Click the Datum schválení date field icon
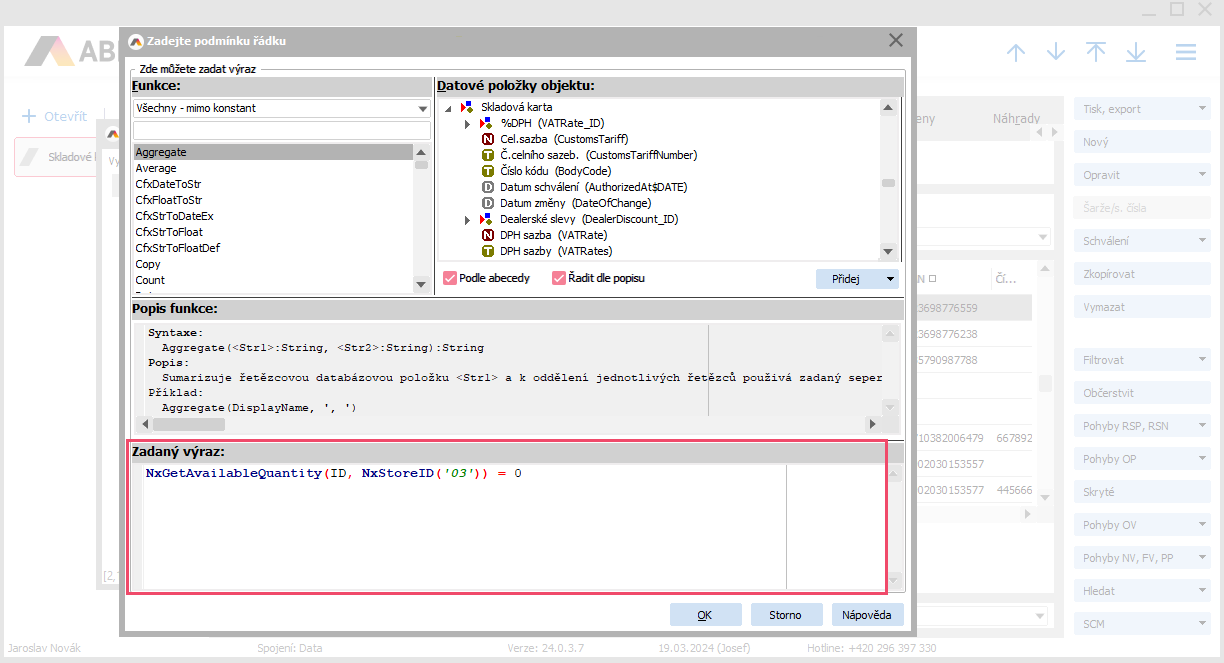Viewport: 1224px width, 663px height. tap(488, 187)
